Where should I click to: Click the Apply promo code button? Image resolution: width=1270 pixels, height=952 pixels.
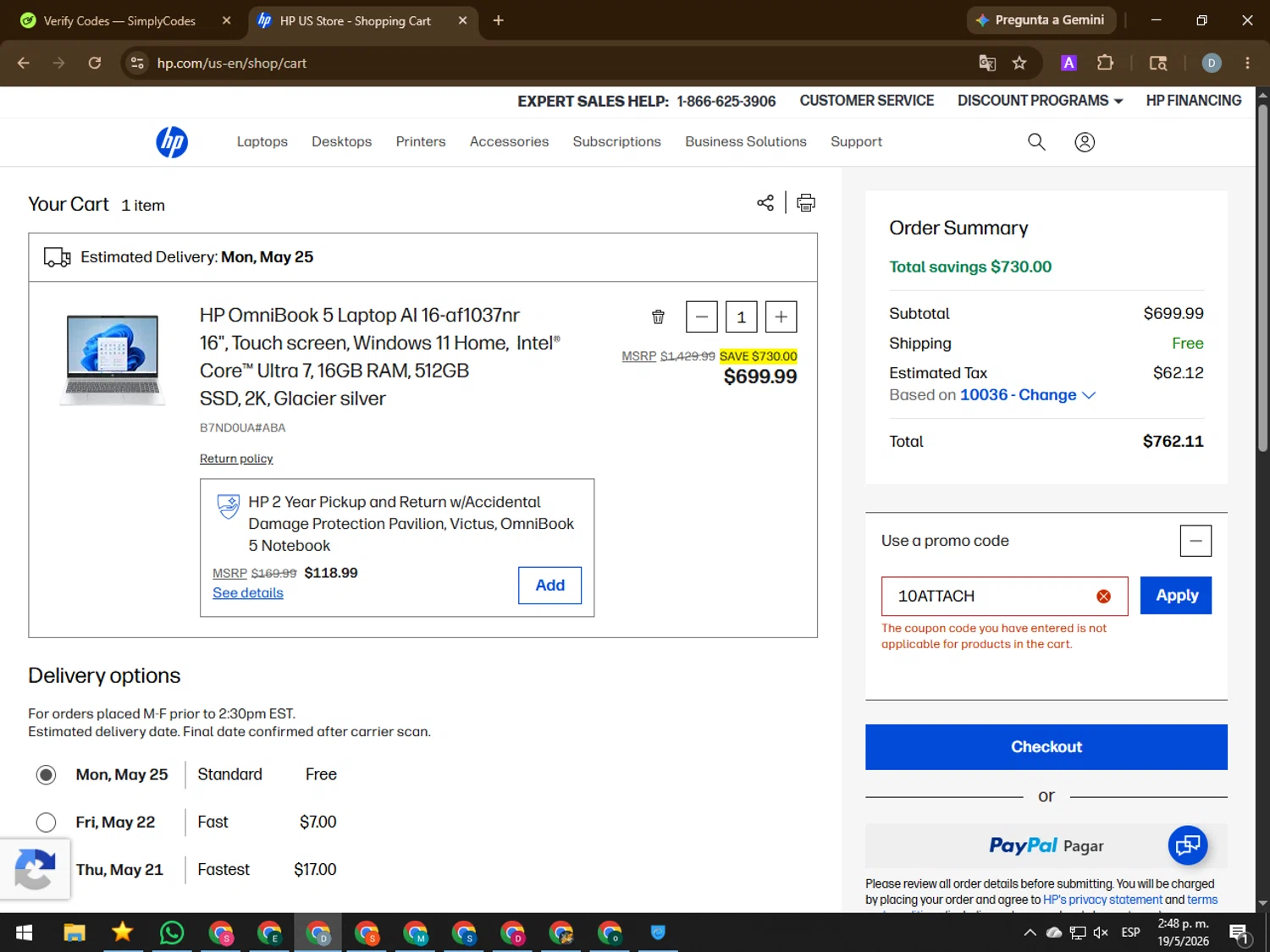coord(1176,596)
